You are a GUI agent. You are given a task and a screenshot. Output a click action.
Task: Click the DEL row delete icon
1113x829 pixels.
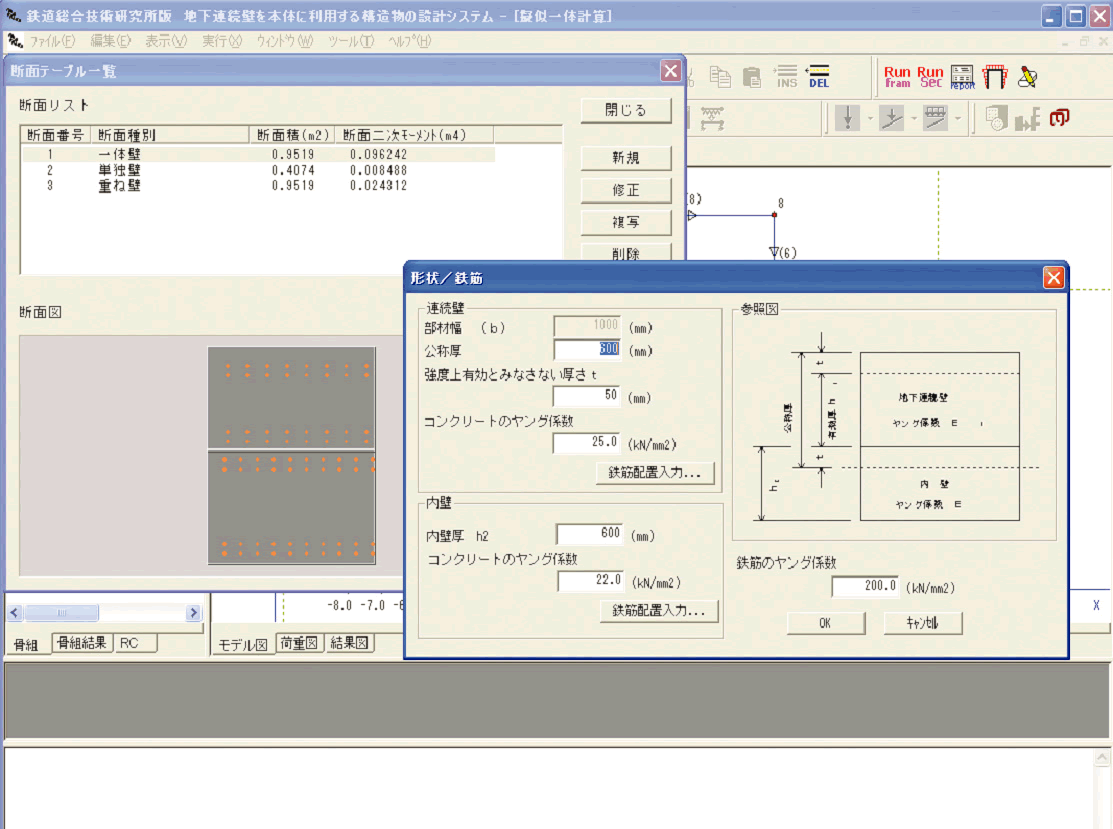coord(819,76)
